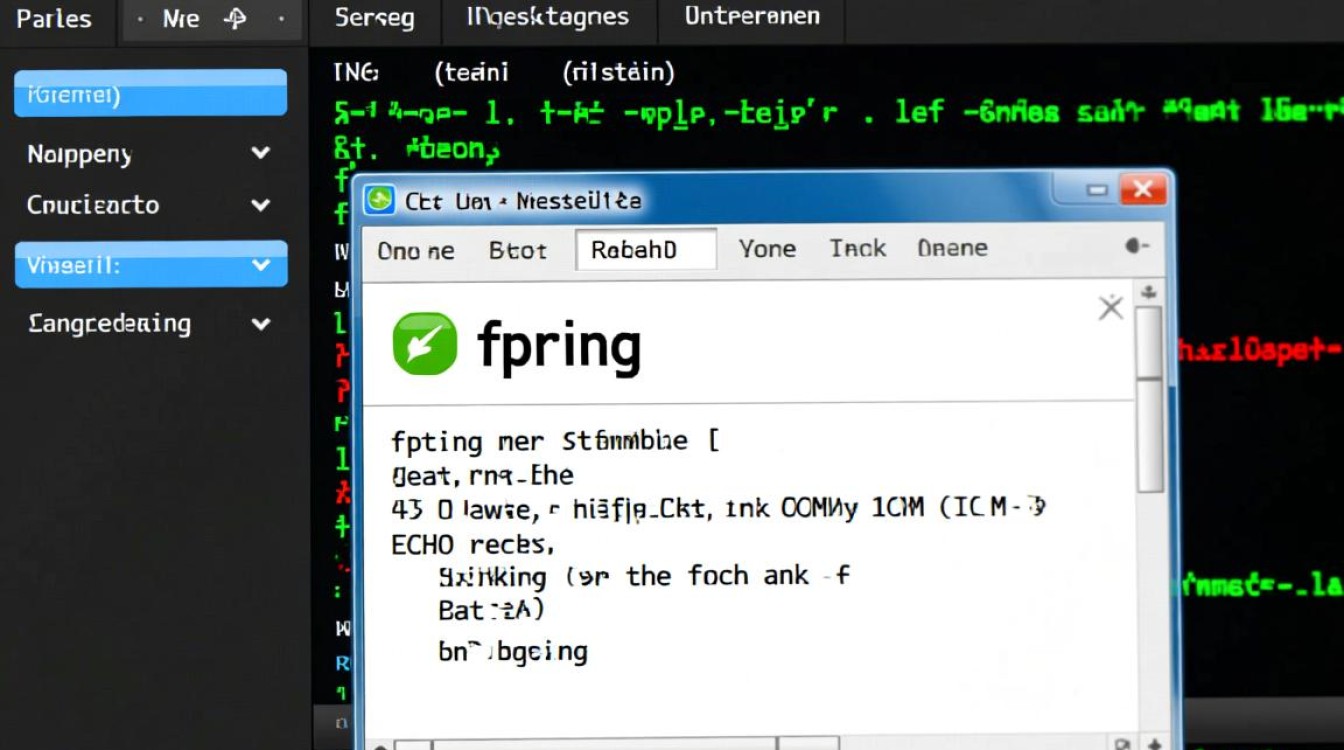Expand the Cnuciracto chevron
This screenshot has width=1344, height=750.
[261, 205]
